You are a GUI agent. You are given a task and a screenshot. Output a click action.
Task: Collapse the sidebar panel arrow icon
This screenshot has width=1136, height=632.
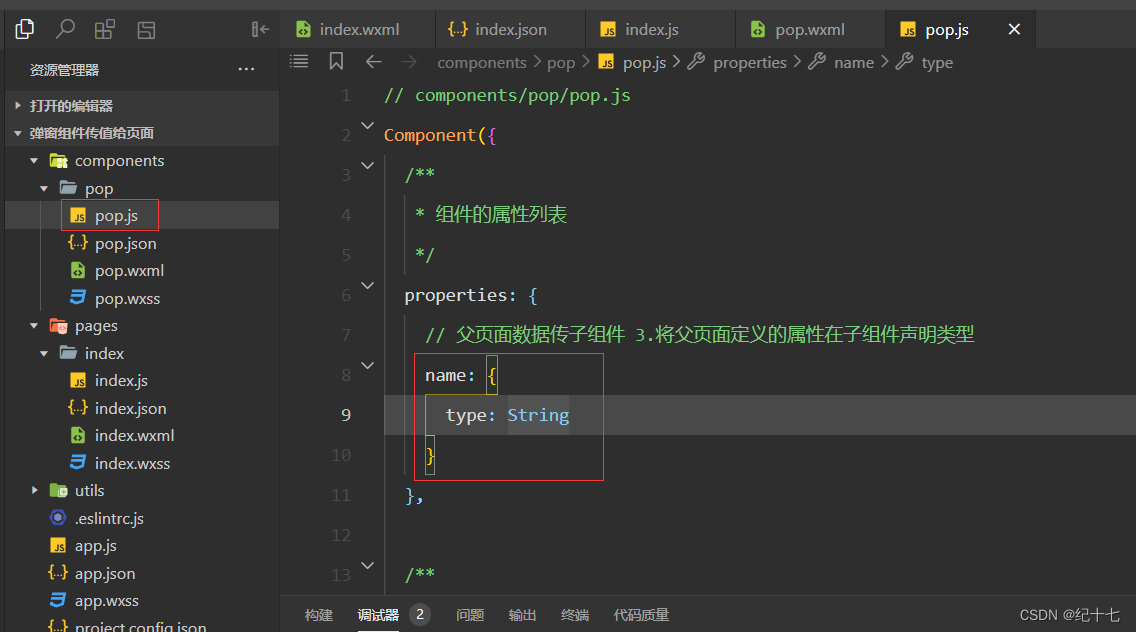(x=260, y=29)
